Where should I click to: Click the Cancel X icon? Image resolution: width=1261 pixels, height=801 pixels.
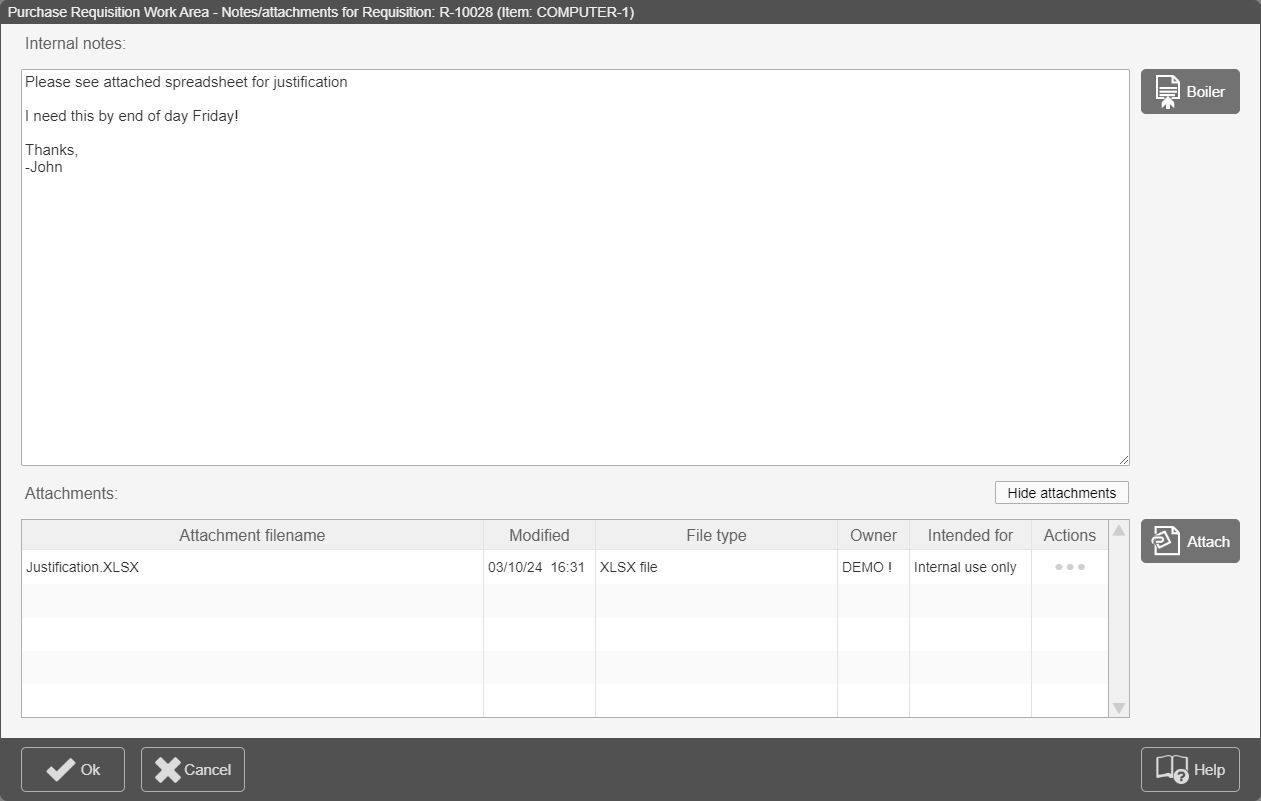click(168, 769)
